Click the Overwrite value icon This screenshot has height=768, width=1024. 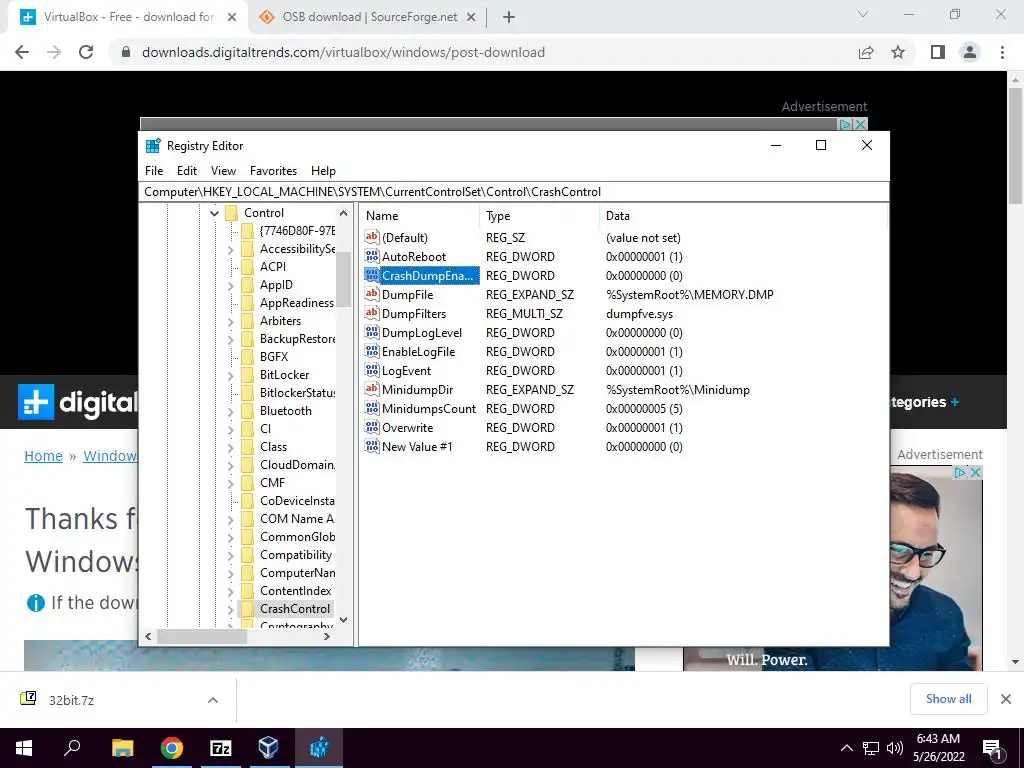click(372, 428)
